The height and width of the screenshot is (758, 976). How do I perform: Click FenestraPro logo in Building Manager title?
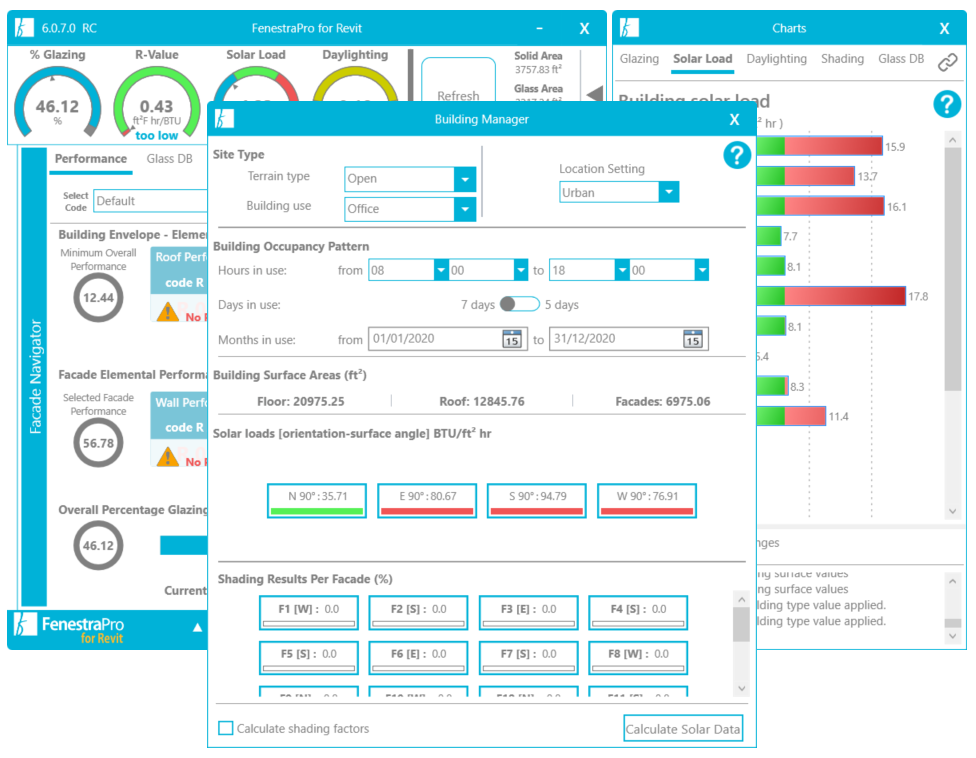tap(224, 119)
